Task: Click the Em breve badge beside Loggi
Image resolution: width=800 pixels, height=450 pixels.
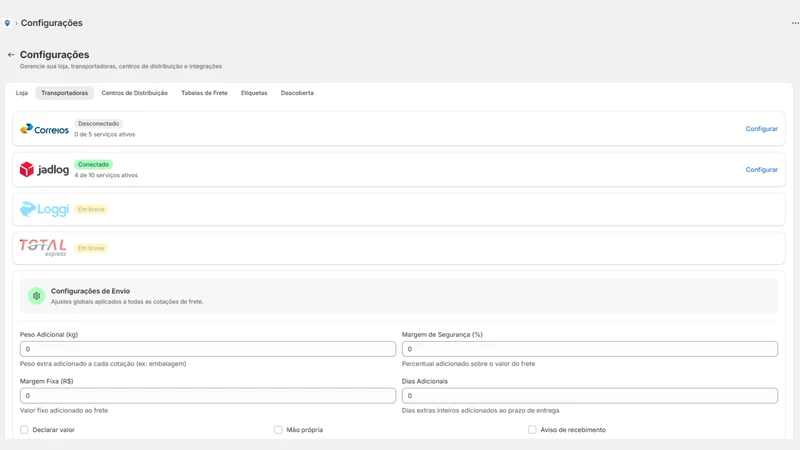Action: coord(91,209)
